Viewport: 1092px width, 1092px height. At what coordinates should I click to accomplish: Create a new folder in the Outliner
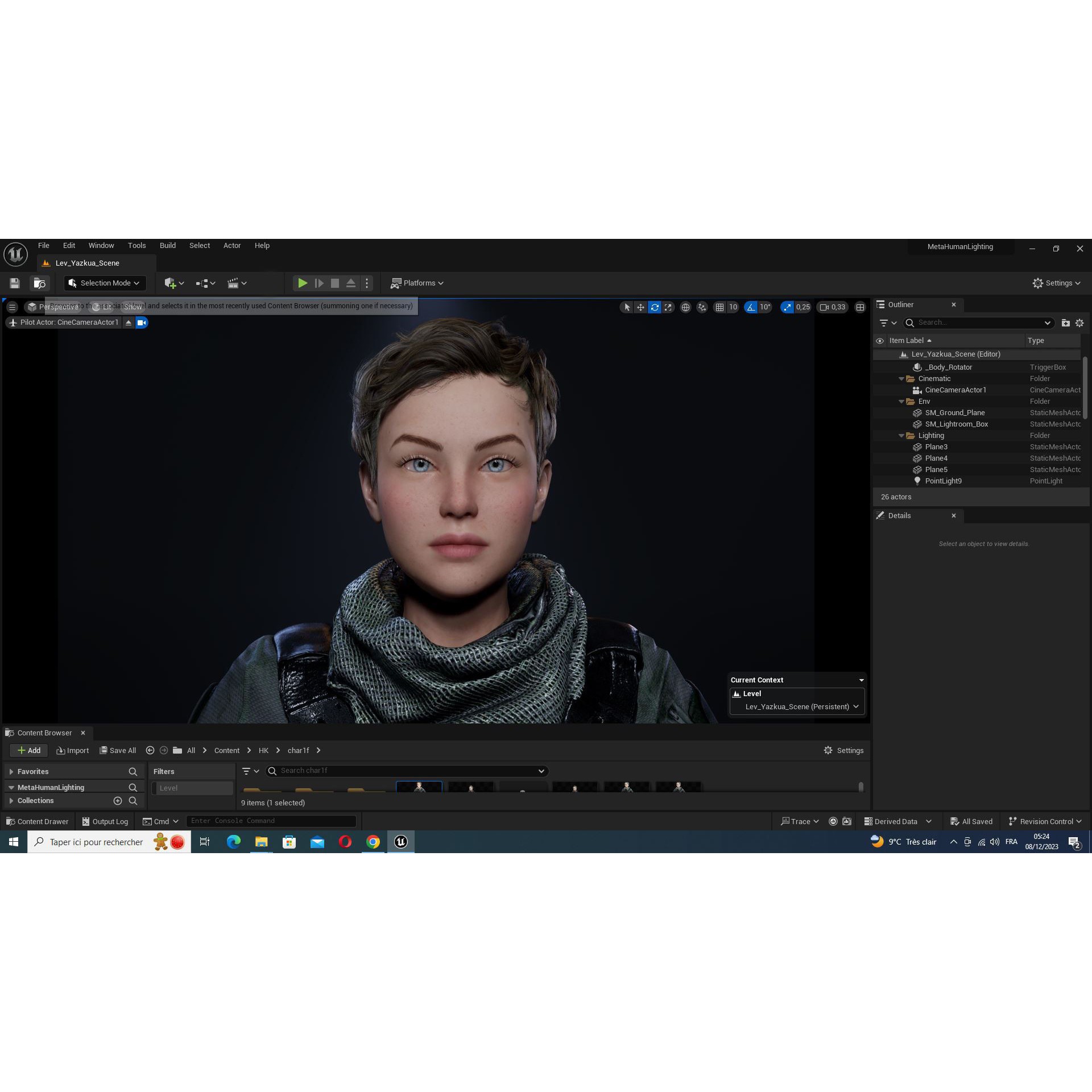tap(1065, 322)
